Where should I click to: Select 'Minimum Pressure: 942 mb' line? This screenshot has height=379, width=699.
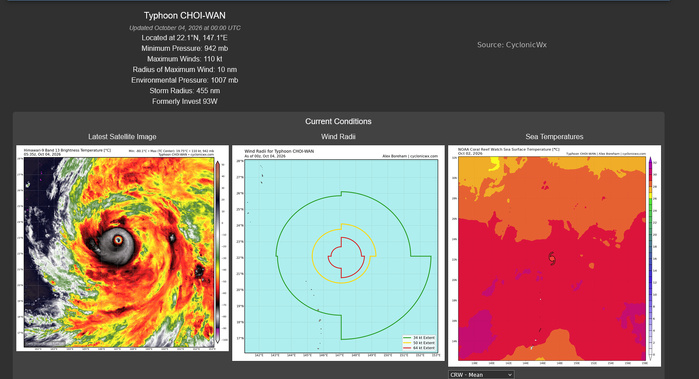point(185,48)
